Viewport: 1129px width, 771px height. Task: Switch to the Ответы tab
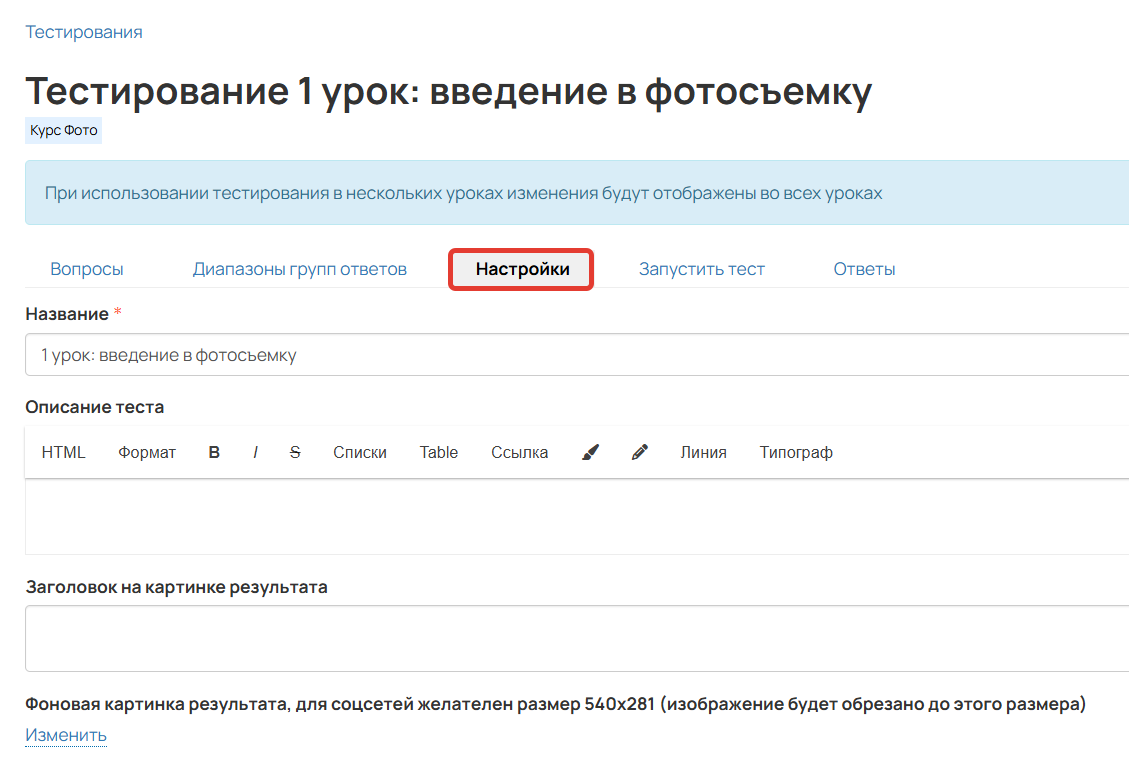(863, 268)
